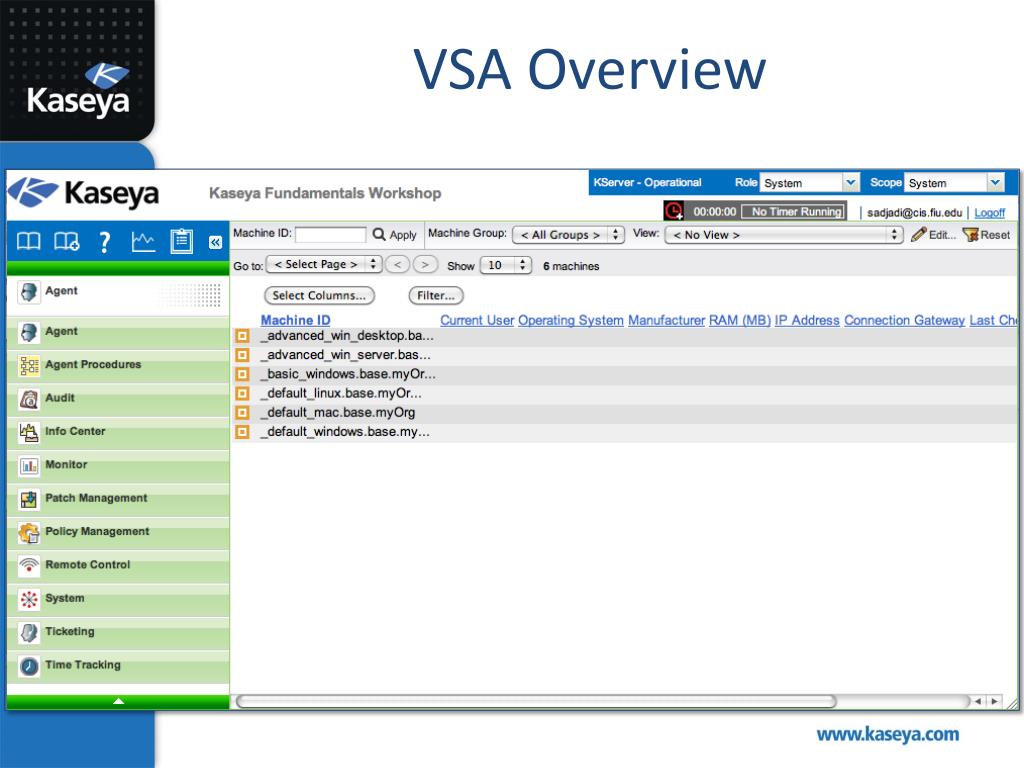The height and width of the screenshot is (768, 1024).
Task: Open help via the question mark icon
Action: pyautogui.click(x=104, y=242)
